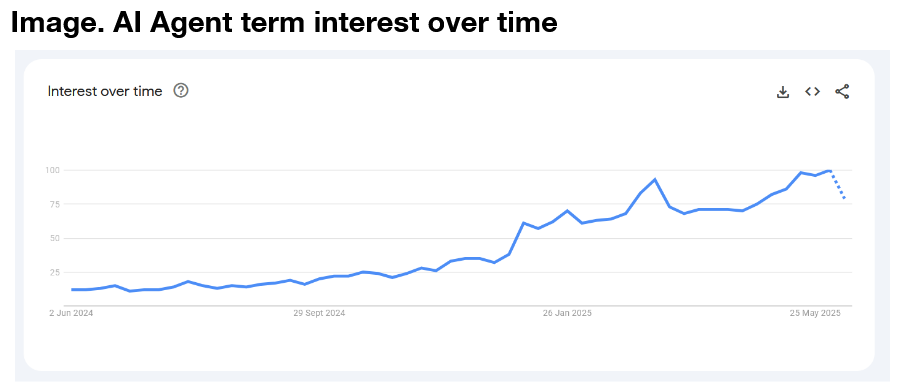Click the line's highest peak at 100

(829, 171)
